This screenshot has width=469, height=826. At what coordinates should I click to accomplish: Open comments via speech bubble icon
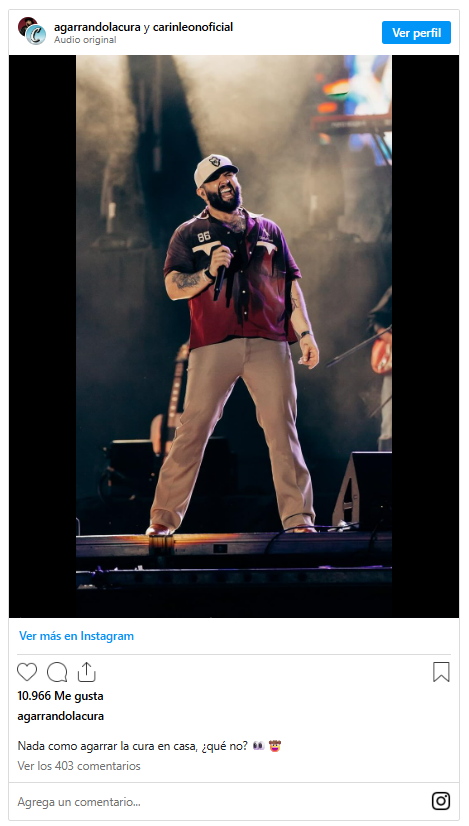pyautogui.click(x=57, y=672)
